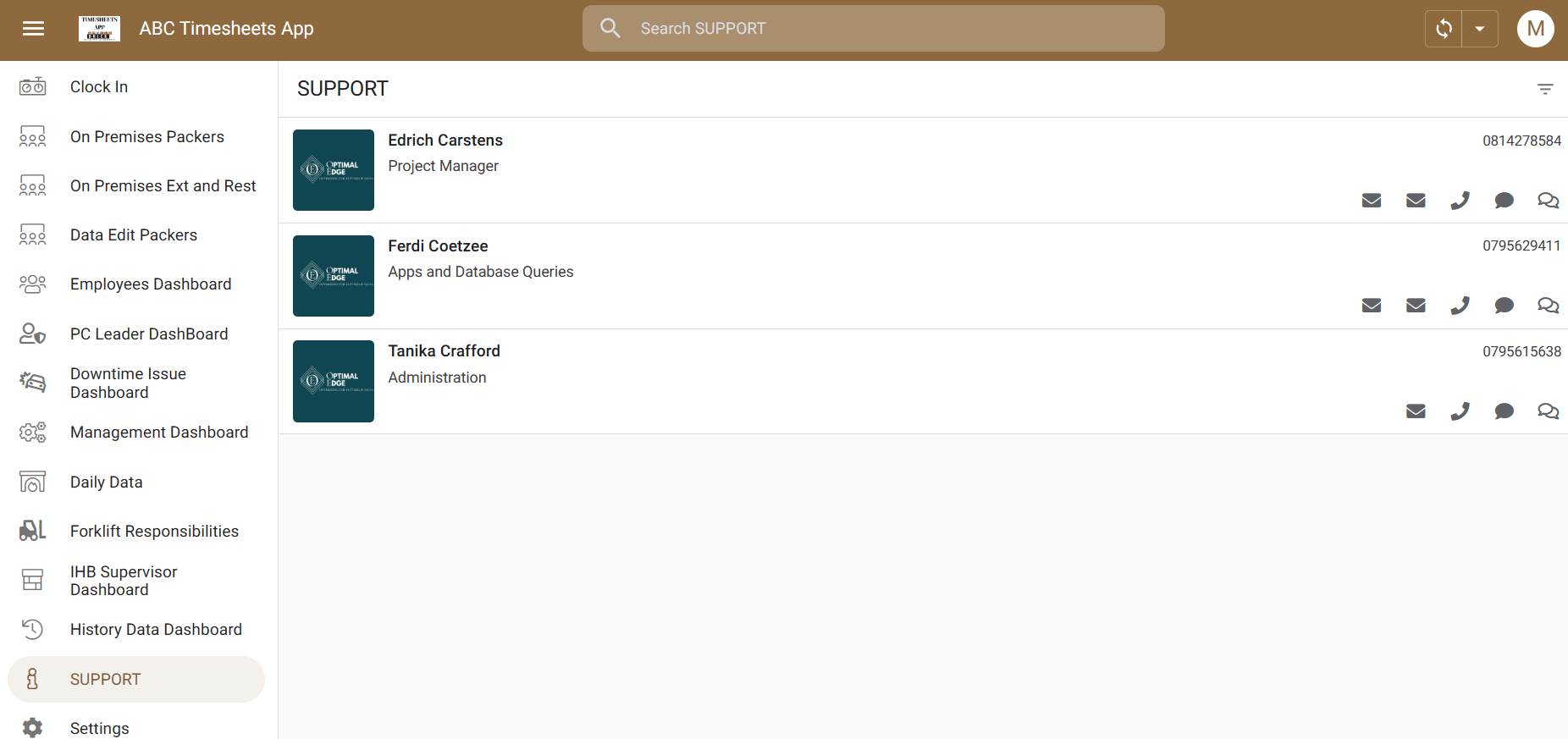1568x739 pixels.
Task: Click the Administration role text
Action: 437,378
